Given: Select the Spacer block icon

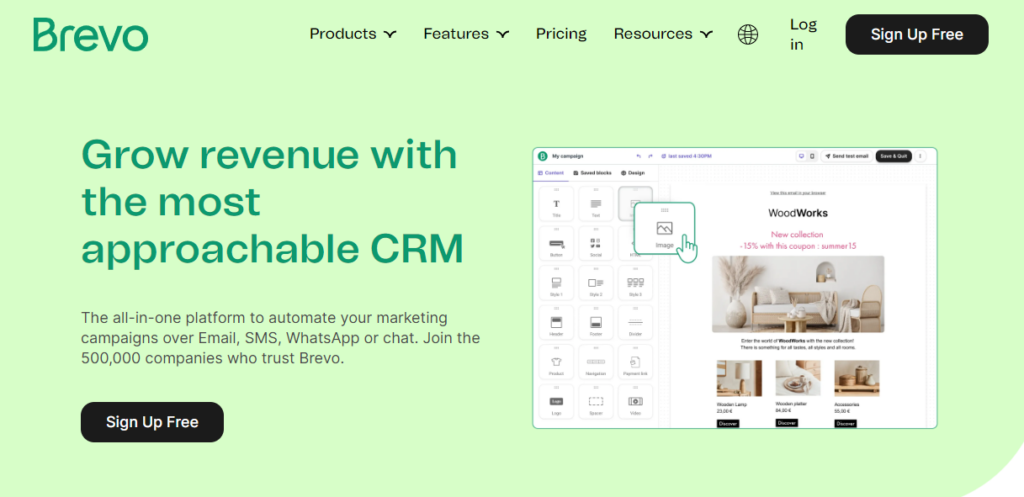Looking at the screenshot, I should (x=596, y=402).
